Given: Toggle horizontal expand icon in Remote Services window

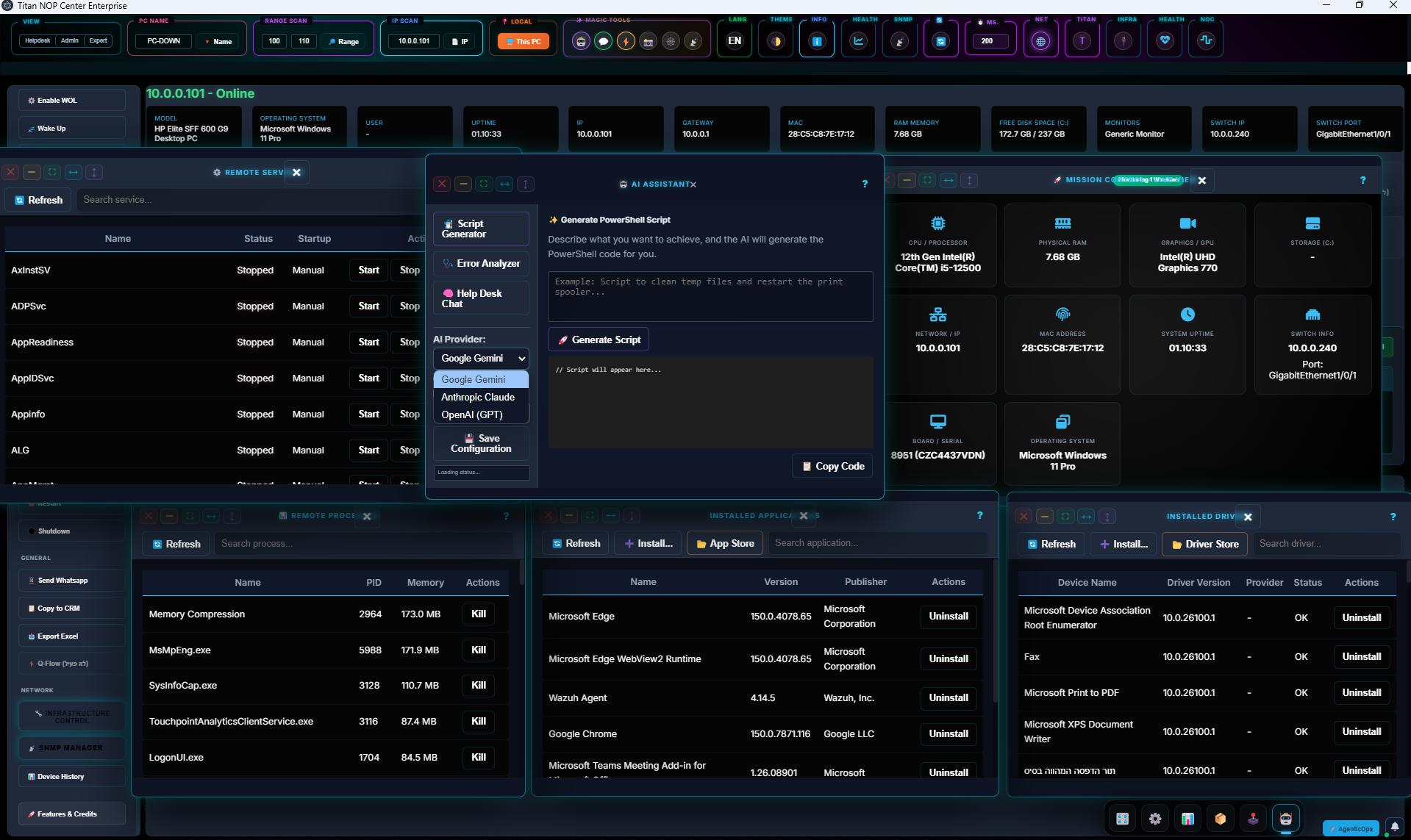Looking at the screenshot, I should [x=74, y=173].
